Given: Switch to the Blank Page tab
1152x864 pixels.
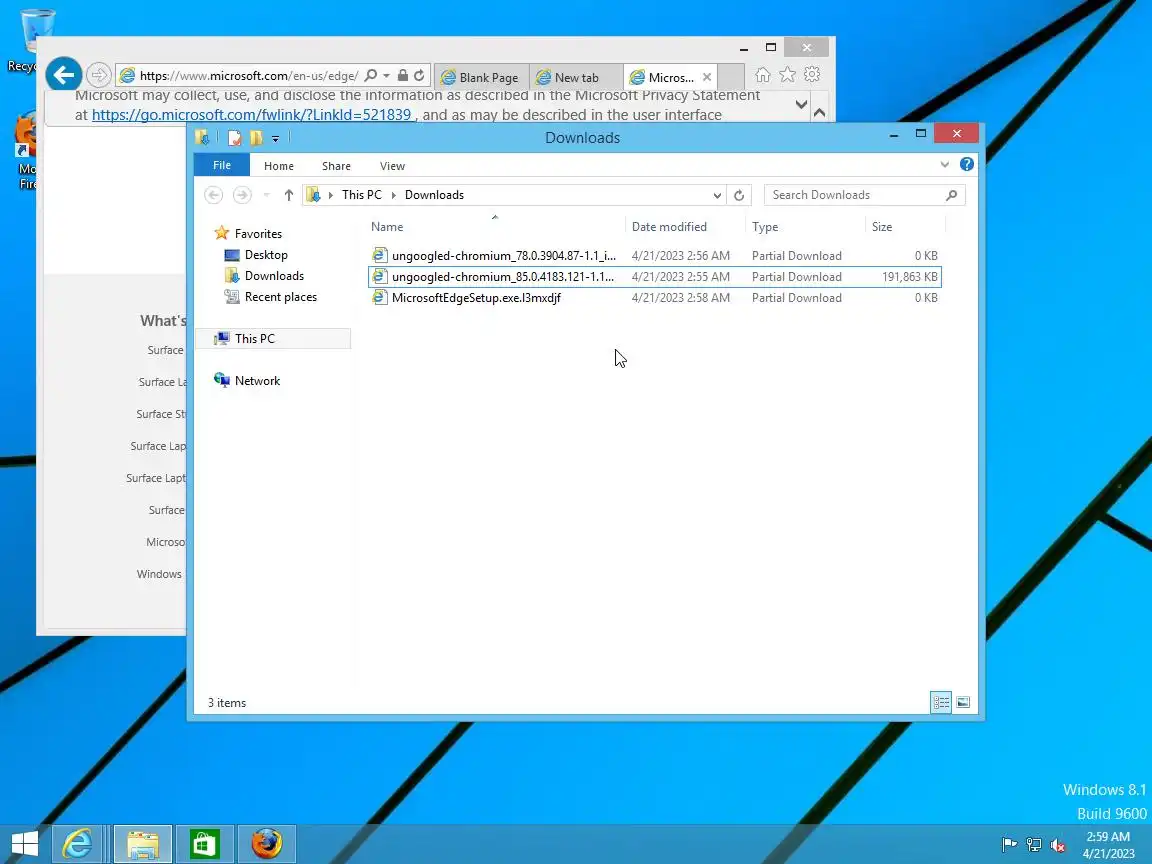Looking at the screenshot, I should point(481,77).
